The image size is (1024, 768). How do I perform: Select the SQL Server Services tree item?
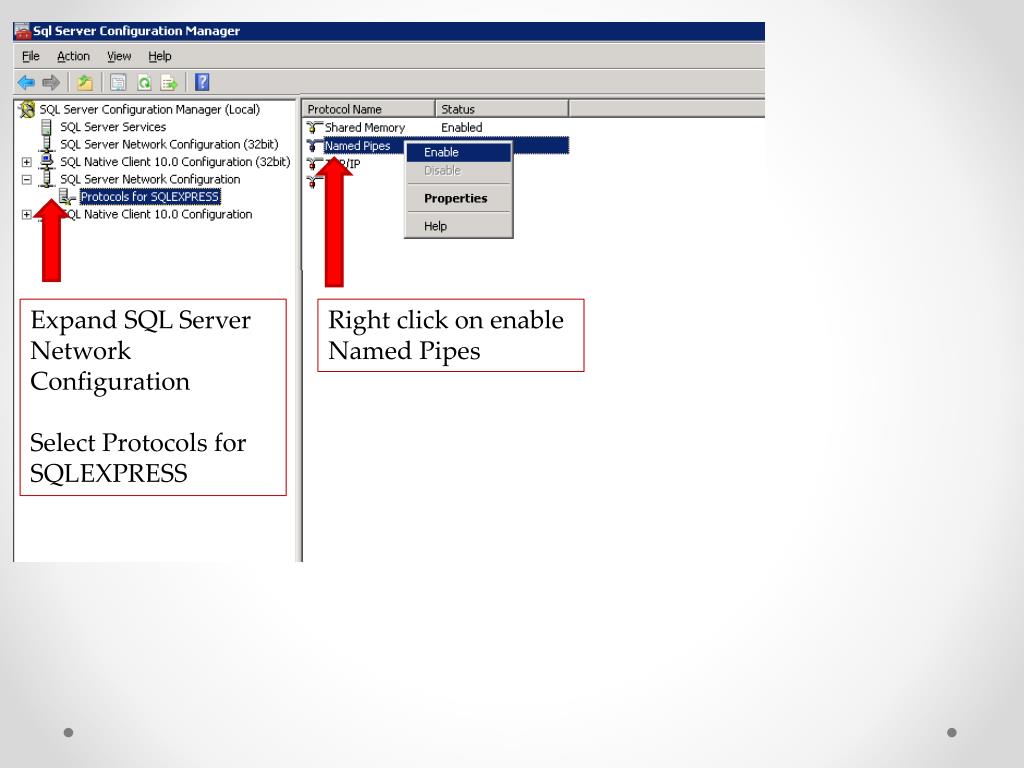(113, 127)
